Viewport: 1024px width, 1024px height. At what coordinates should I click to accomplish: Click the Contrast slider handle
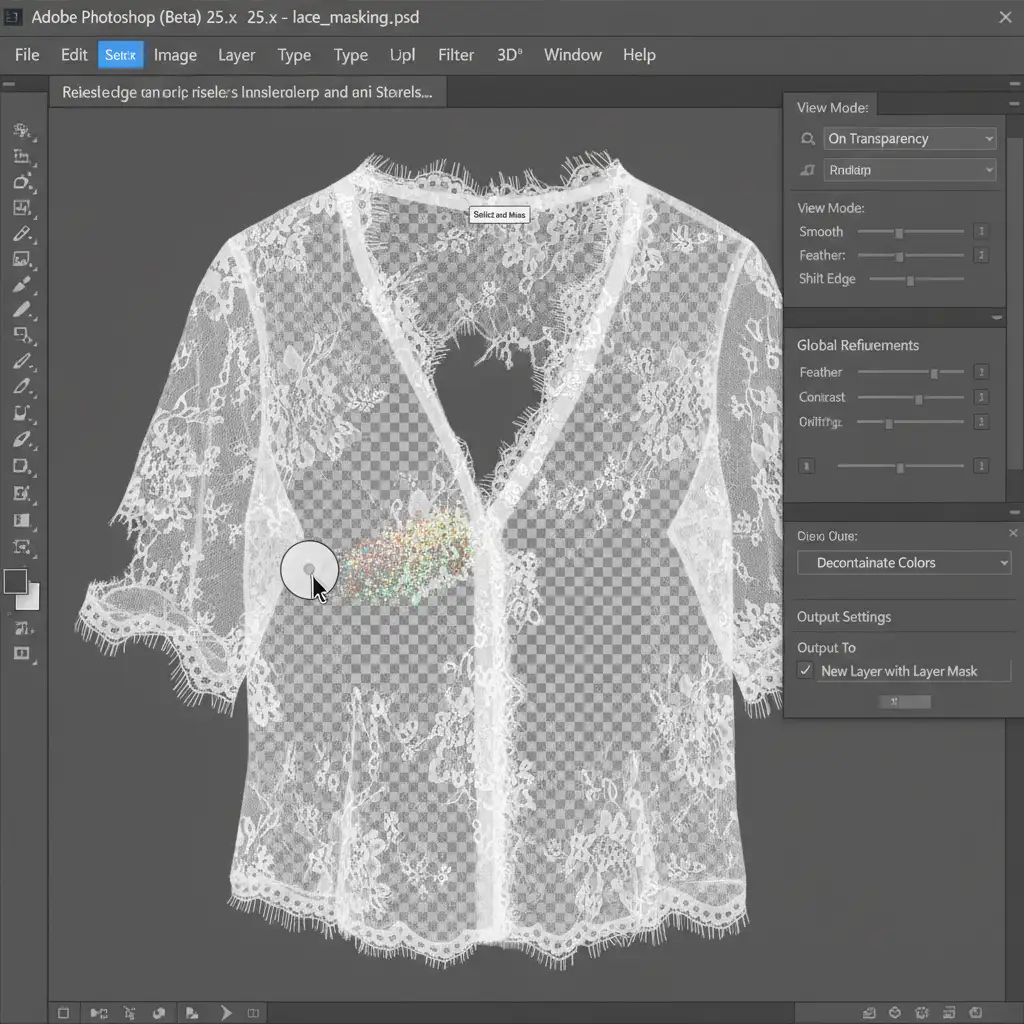click(x=919, y=399)
